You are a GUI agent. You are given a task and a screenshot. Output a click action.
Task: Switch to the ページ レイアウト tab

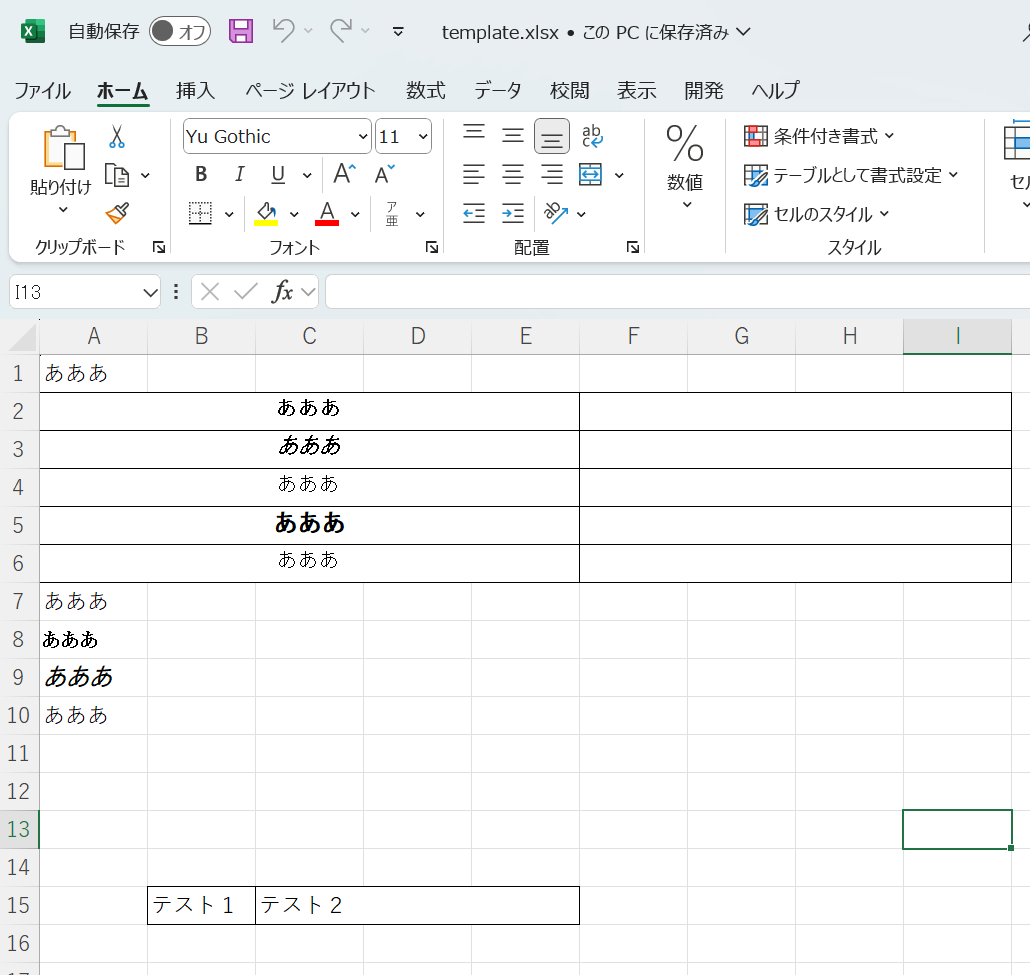(x=310, y=90)
